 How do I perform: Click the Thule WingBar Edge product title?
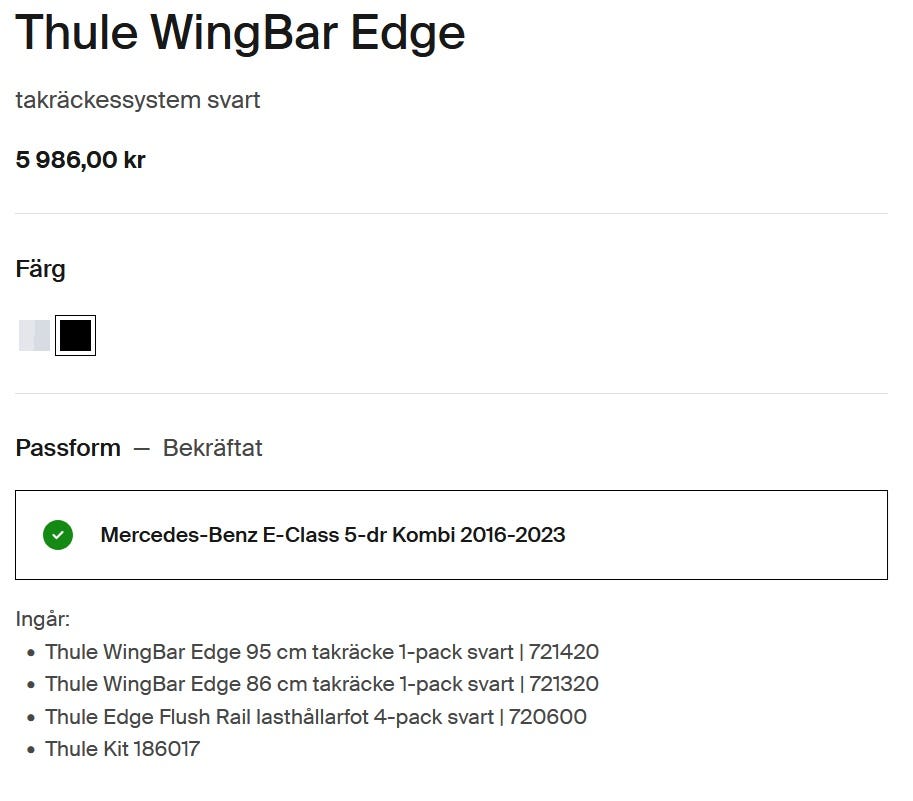(240, 33)
